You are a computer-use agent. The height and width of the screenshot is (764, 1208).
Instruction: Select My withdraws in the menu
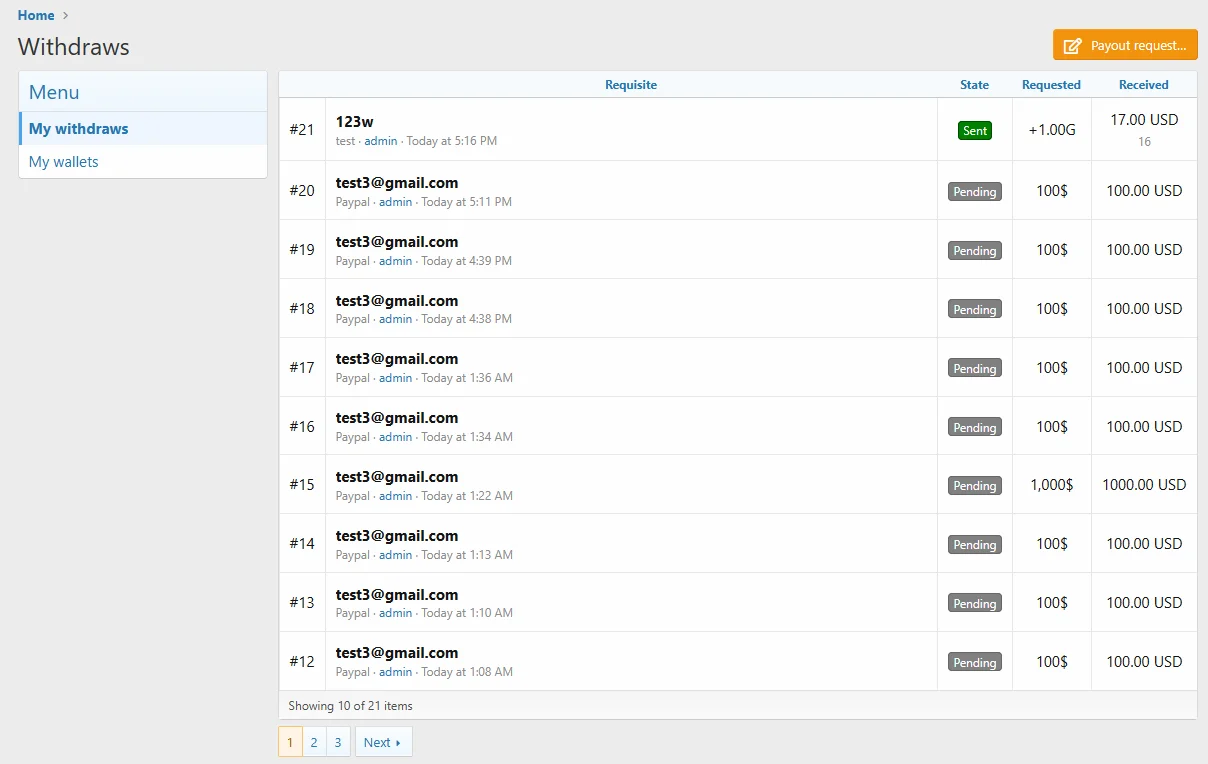pyautogui.click(x=79, y=128)
